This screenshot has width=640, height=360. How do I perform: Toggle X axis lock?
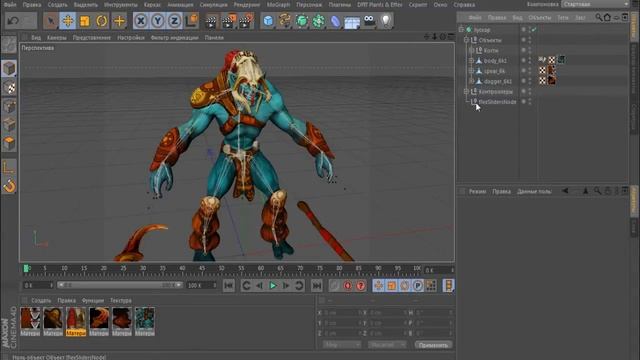(x=140, y=20)
